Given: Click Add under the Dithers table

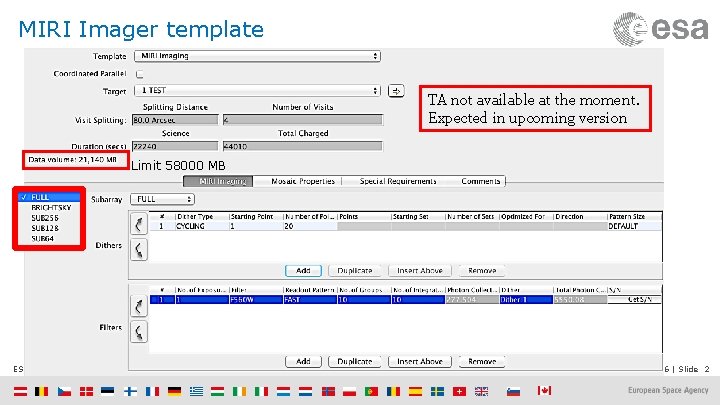Looking at the screenshot, I should [x=303, y=271].
